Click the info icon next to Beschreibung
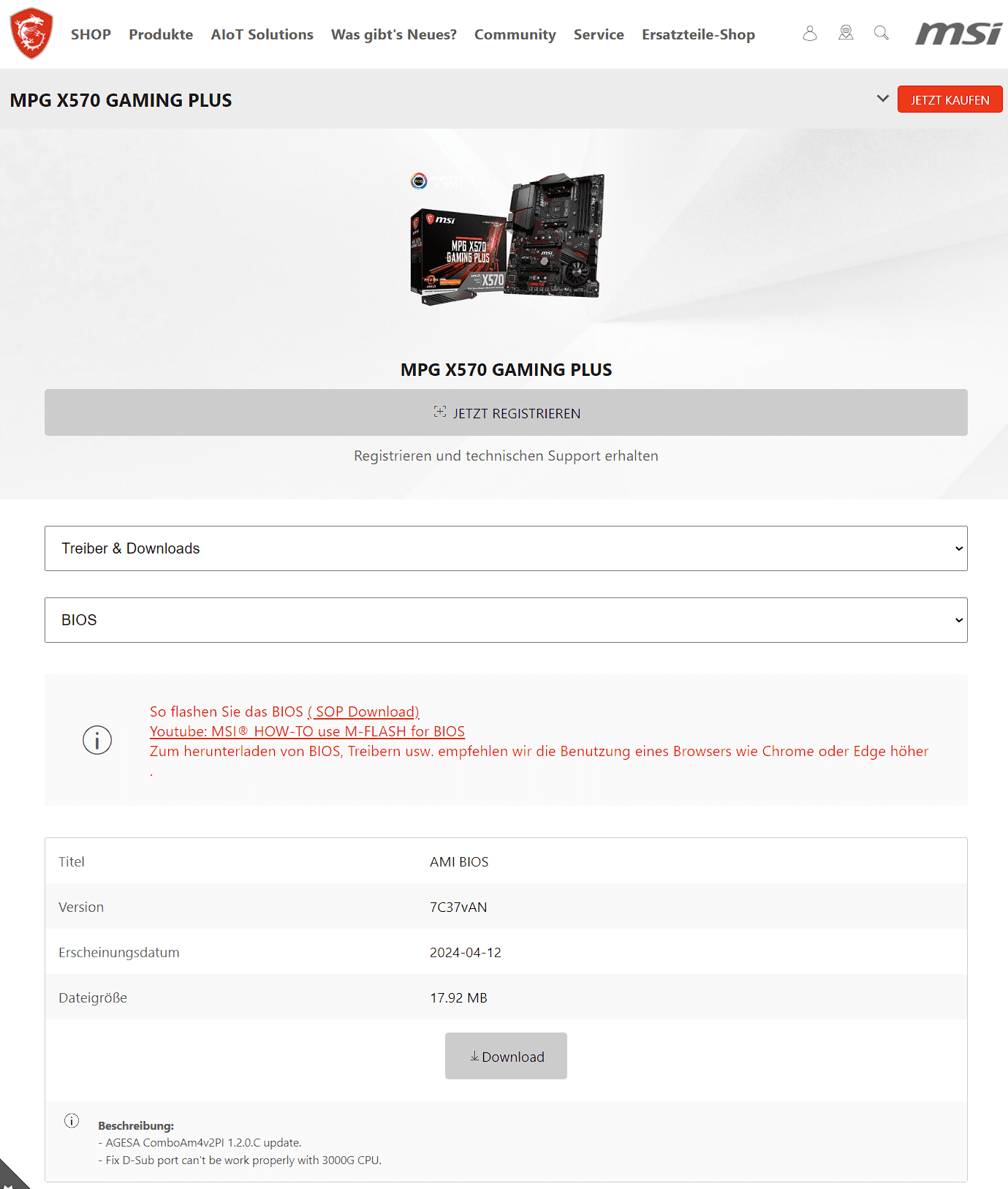This screenshot has height=1189, width=1008. click(x=72, y=1120)
